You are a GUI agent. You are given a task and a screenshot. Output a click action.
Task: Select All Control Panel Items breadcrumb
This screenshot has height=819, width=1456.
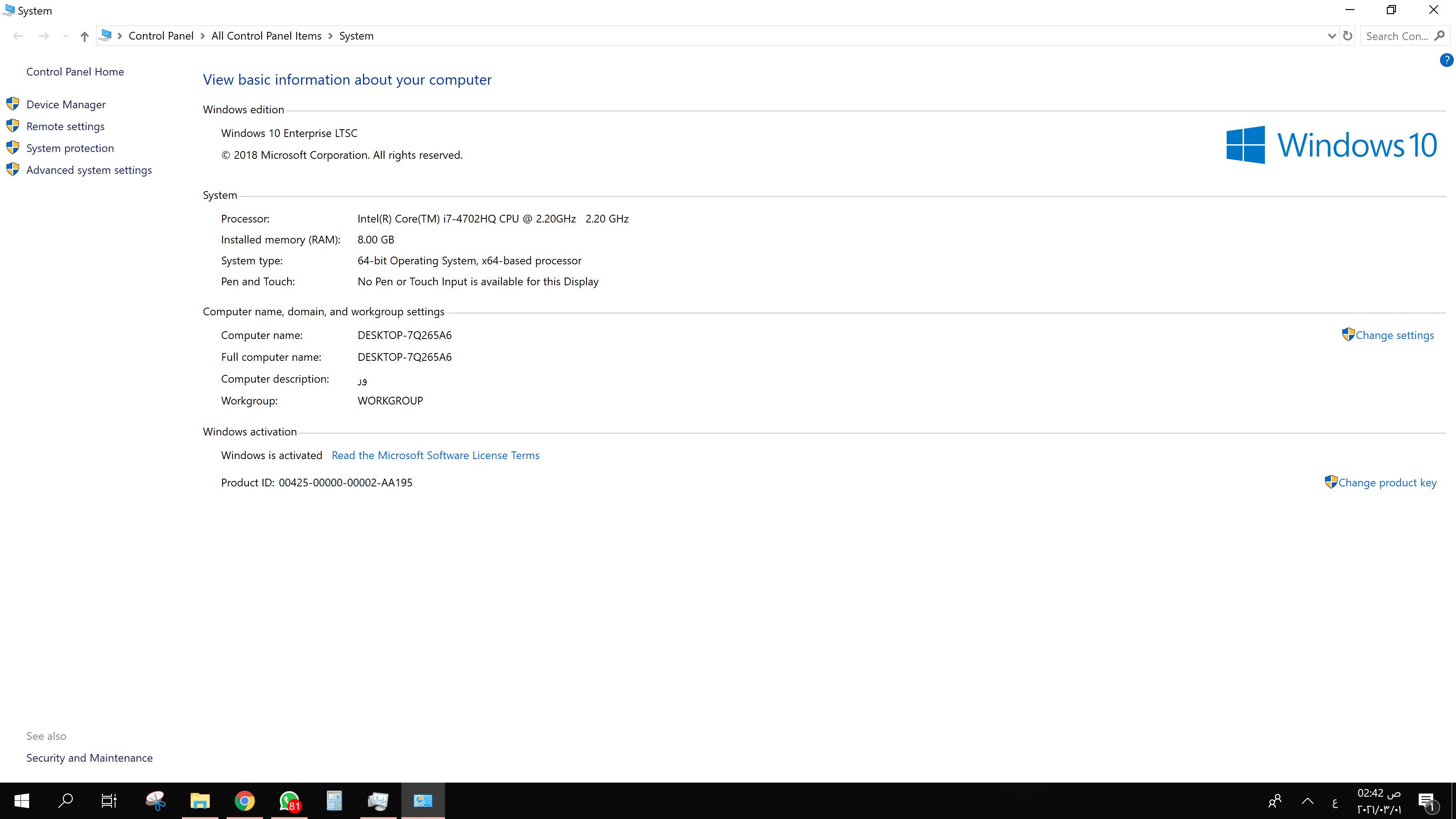(266, 36)
